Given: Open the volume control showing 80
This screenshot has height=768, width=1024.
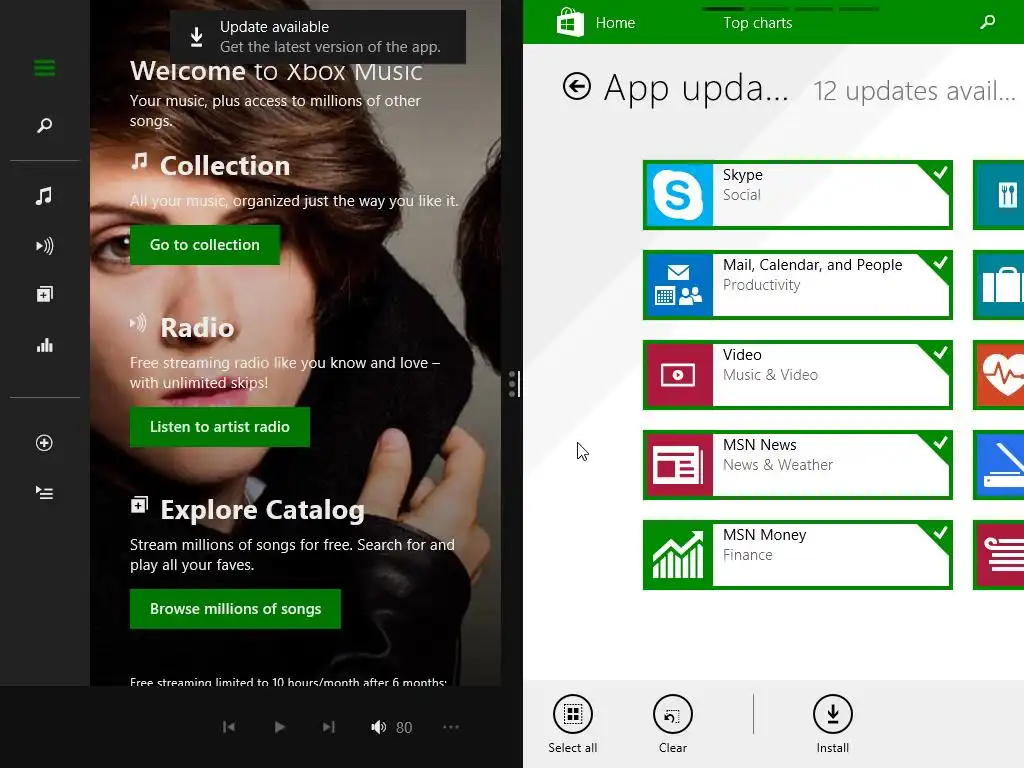Looking at the screenshot, I should [391, 728].
